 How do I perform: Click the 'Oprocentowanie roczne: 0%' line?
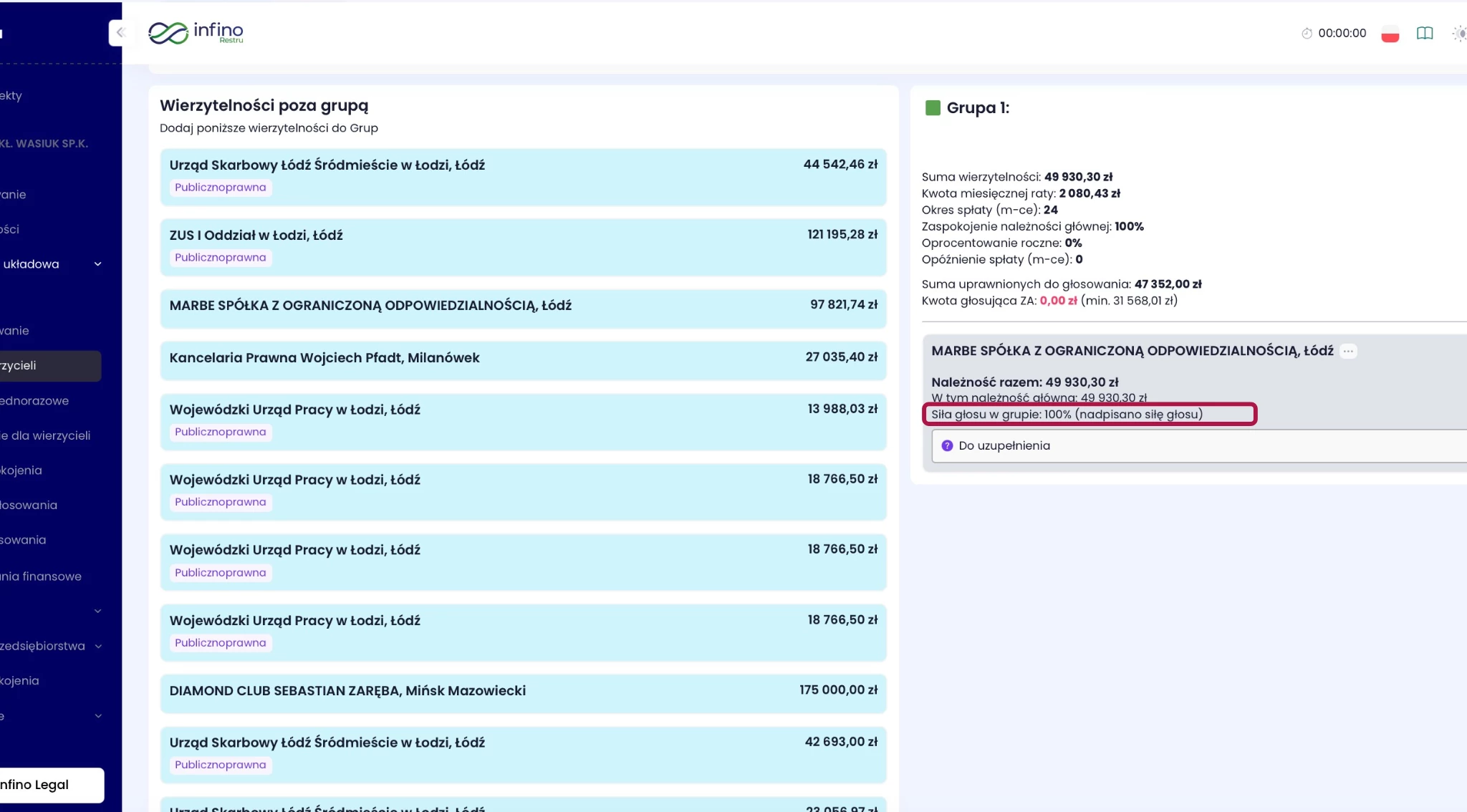[1001, 243]
